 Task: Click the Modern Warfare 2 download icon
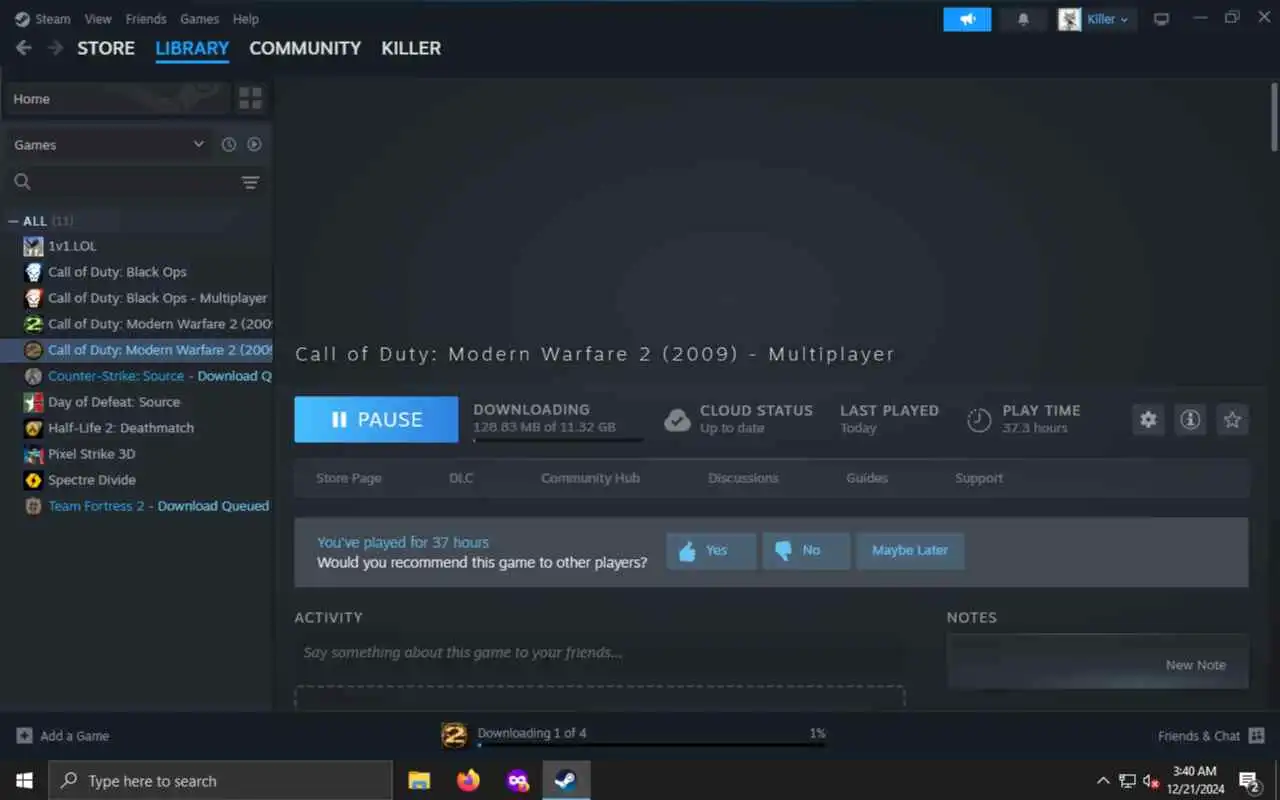454,736
